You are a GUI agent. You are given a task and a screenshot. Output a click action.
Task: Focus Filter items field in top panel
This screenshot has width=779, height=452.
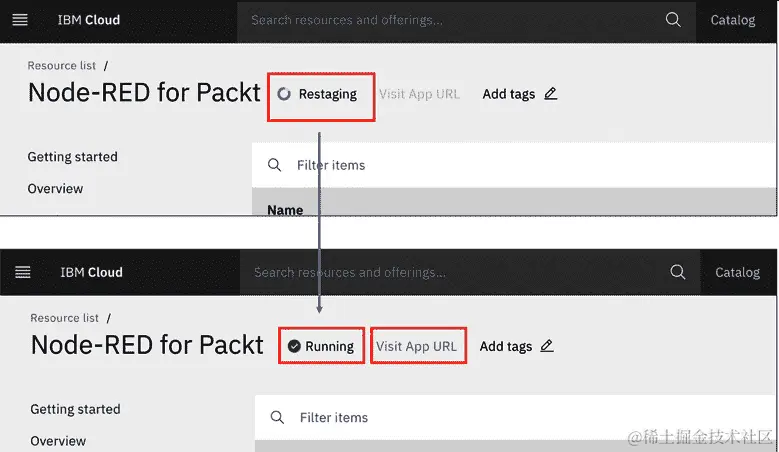514,165
